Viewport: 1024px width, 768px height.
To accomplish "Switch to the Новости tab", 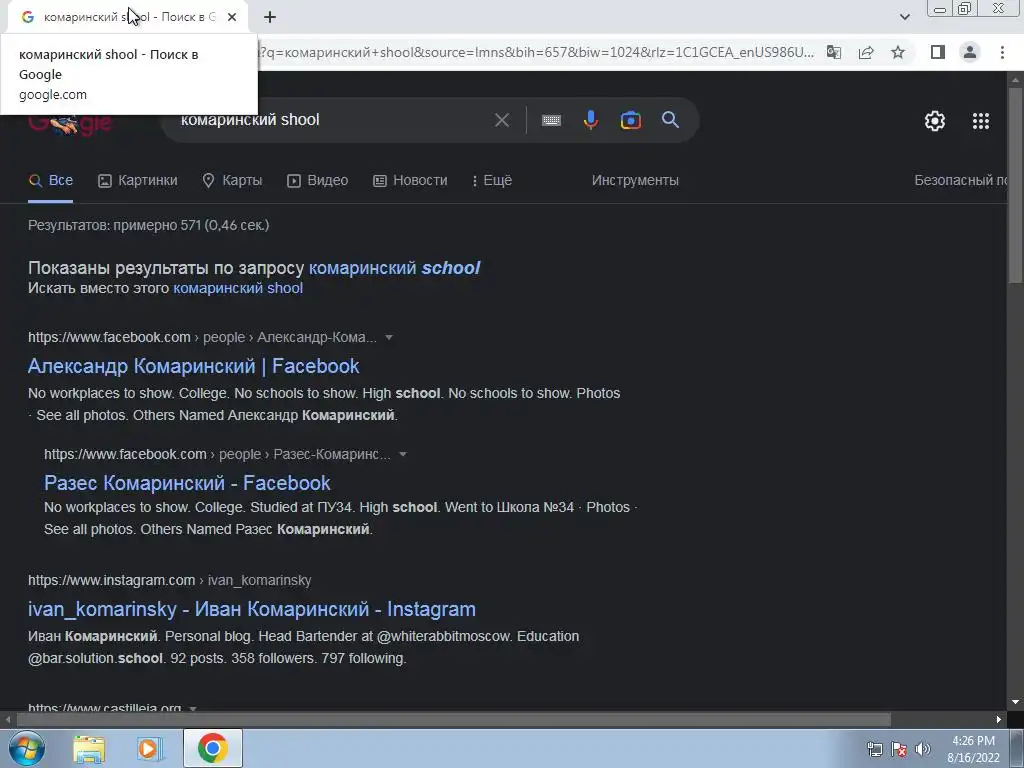I will 410,180.
